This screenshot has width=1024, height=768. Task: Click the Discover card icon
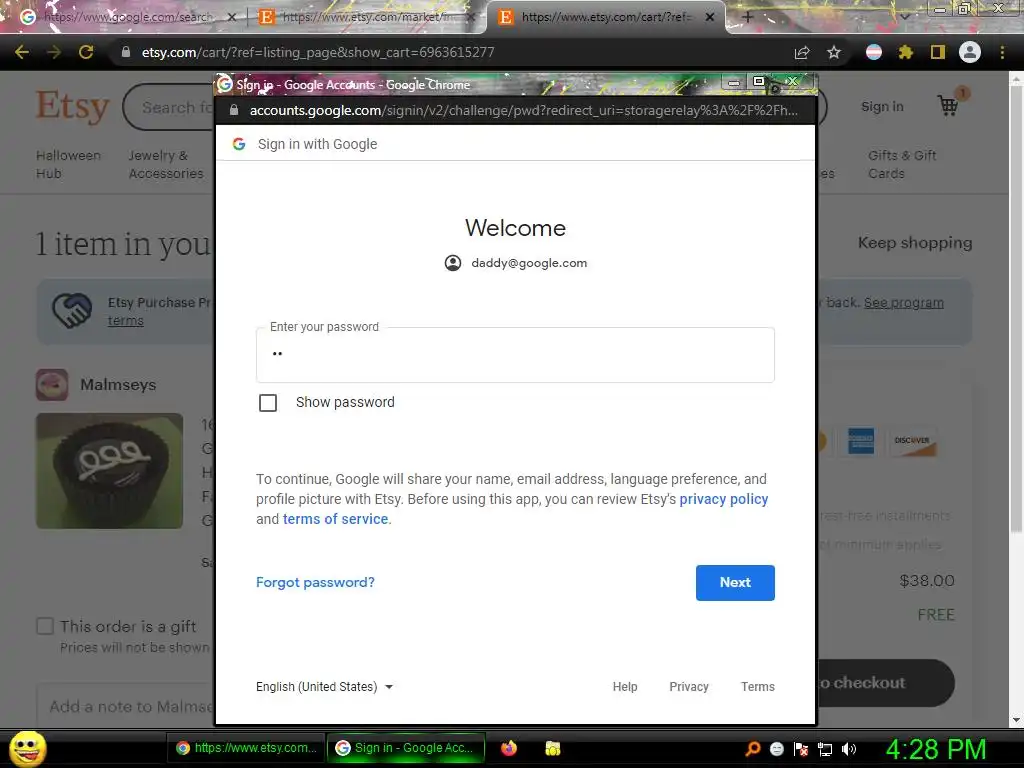(x=912, y=441)
